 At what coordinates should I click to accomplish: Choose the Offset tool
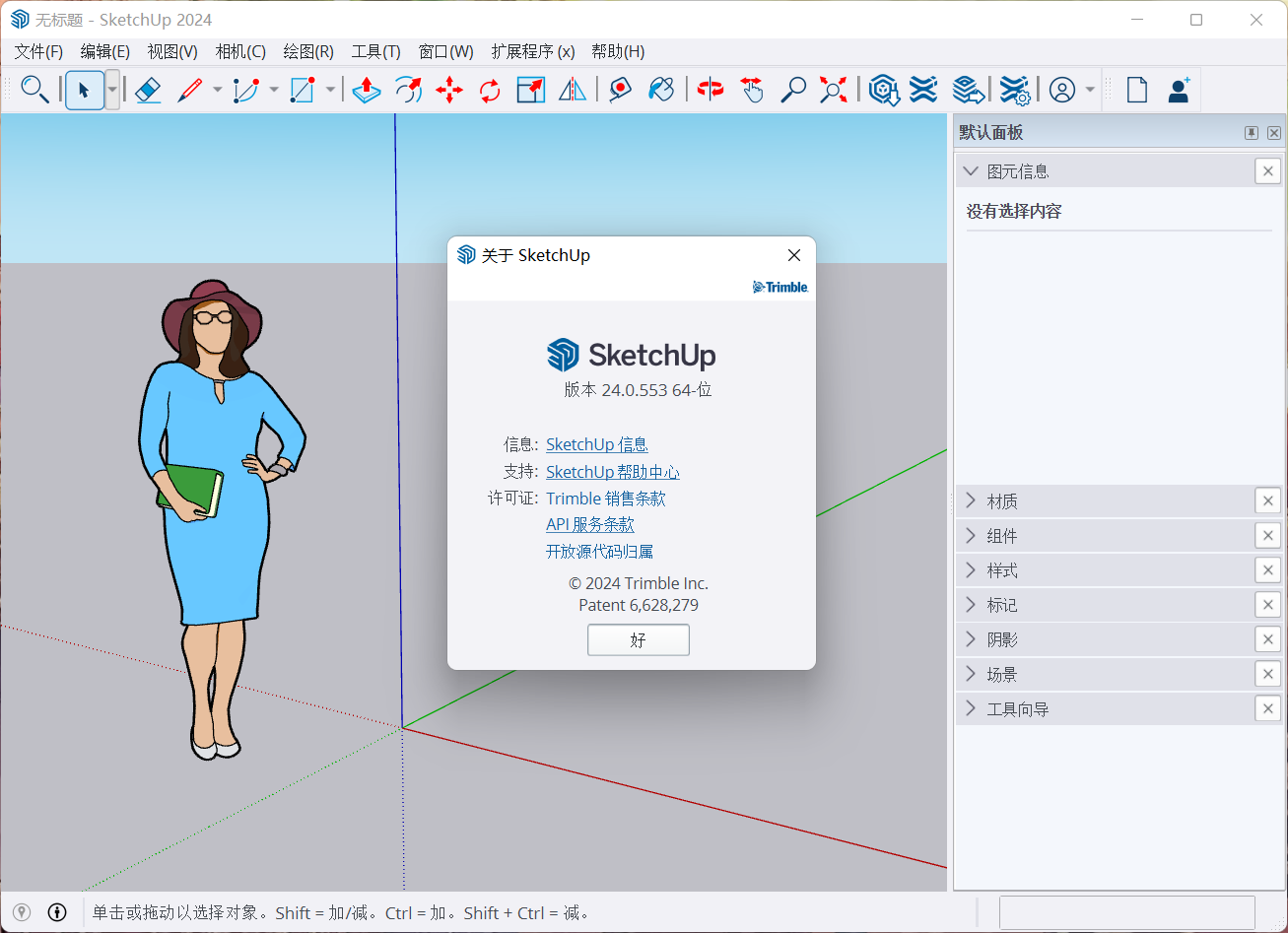tap(408, 91)
